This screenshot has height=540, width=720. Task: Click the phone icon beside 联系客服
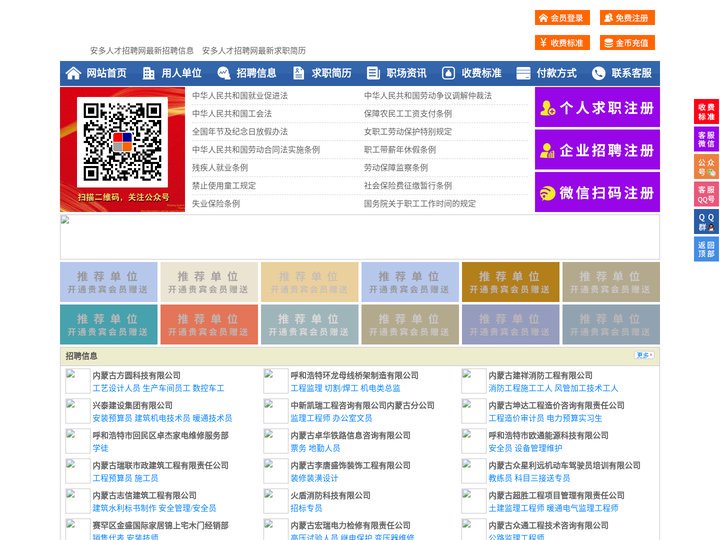click(x=598, y=73)
